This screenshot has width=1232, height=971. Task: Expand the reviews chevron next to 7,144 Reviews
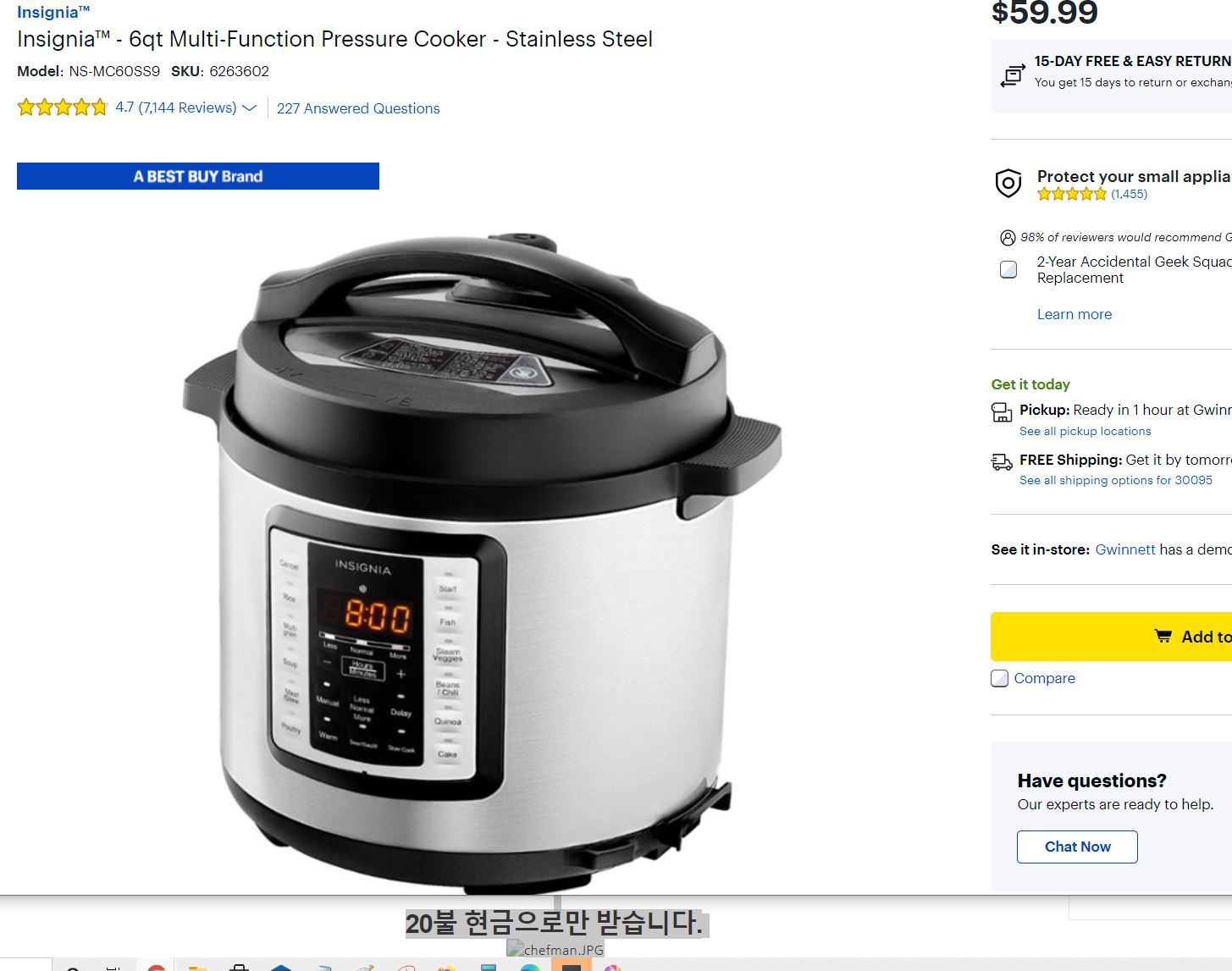click(249, 108)
